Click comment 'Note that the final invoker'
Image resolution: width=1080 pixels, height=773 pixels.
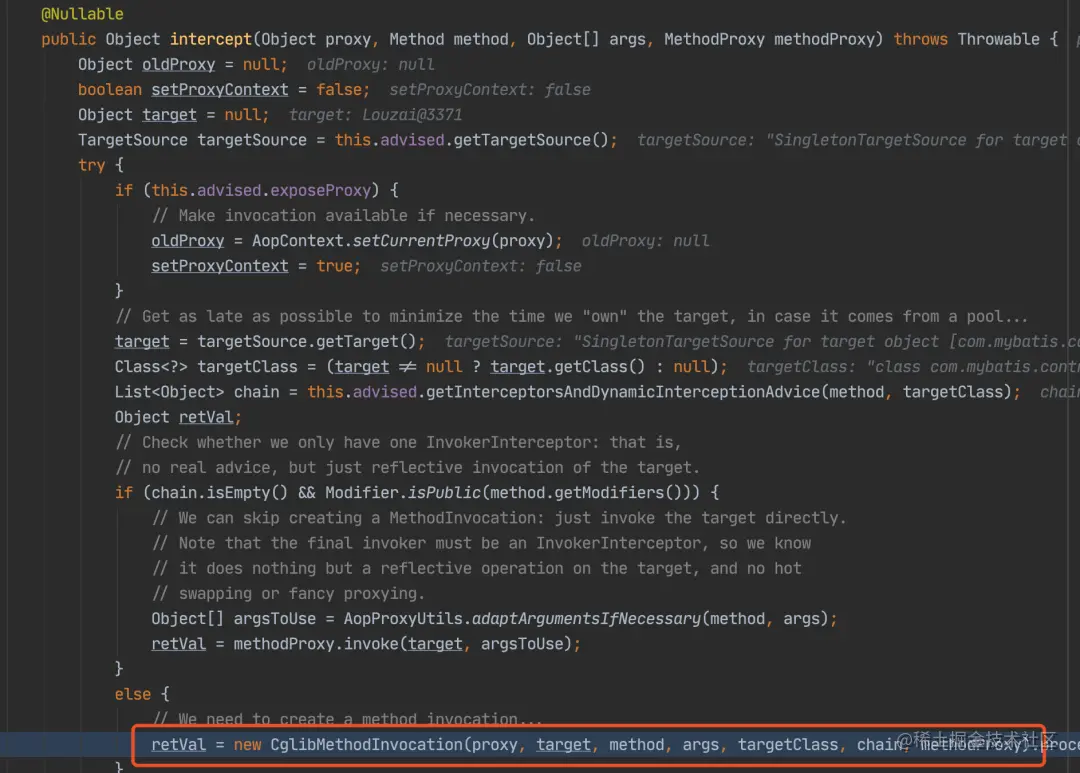(x=481, y=543)
